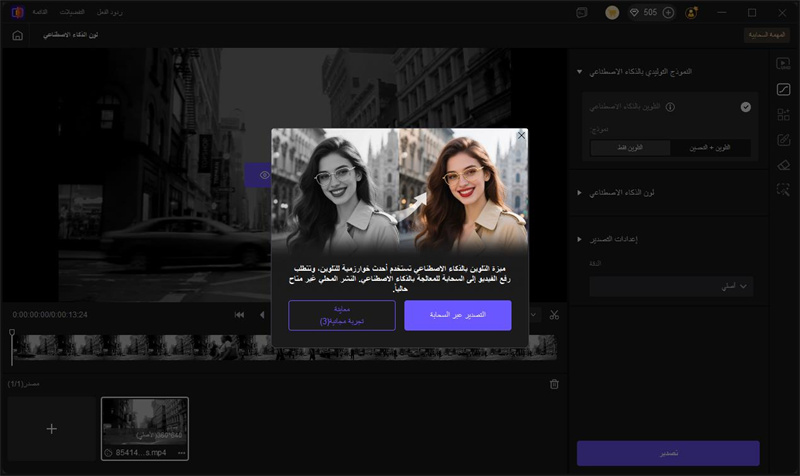Click the plus icon beside 505 credits

tap(668, 13)
